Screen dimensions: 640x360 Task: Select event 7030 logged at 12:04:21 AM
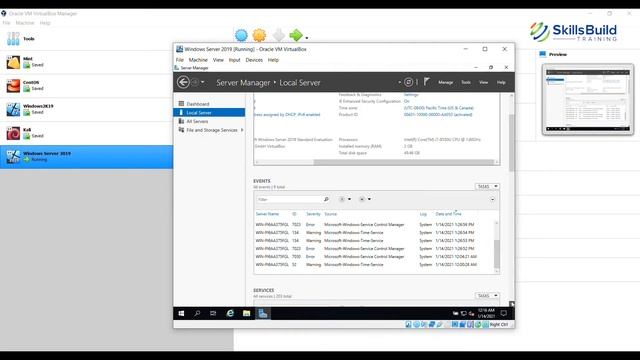(x=374, y=257)
